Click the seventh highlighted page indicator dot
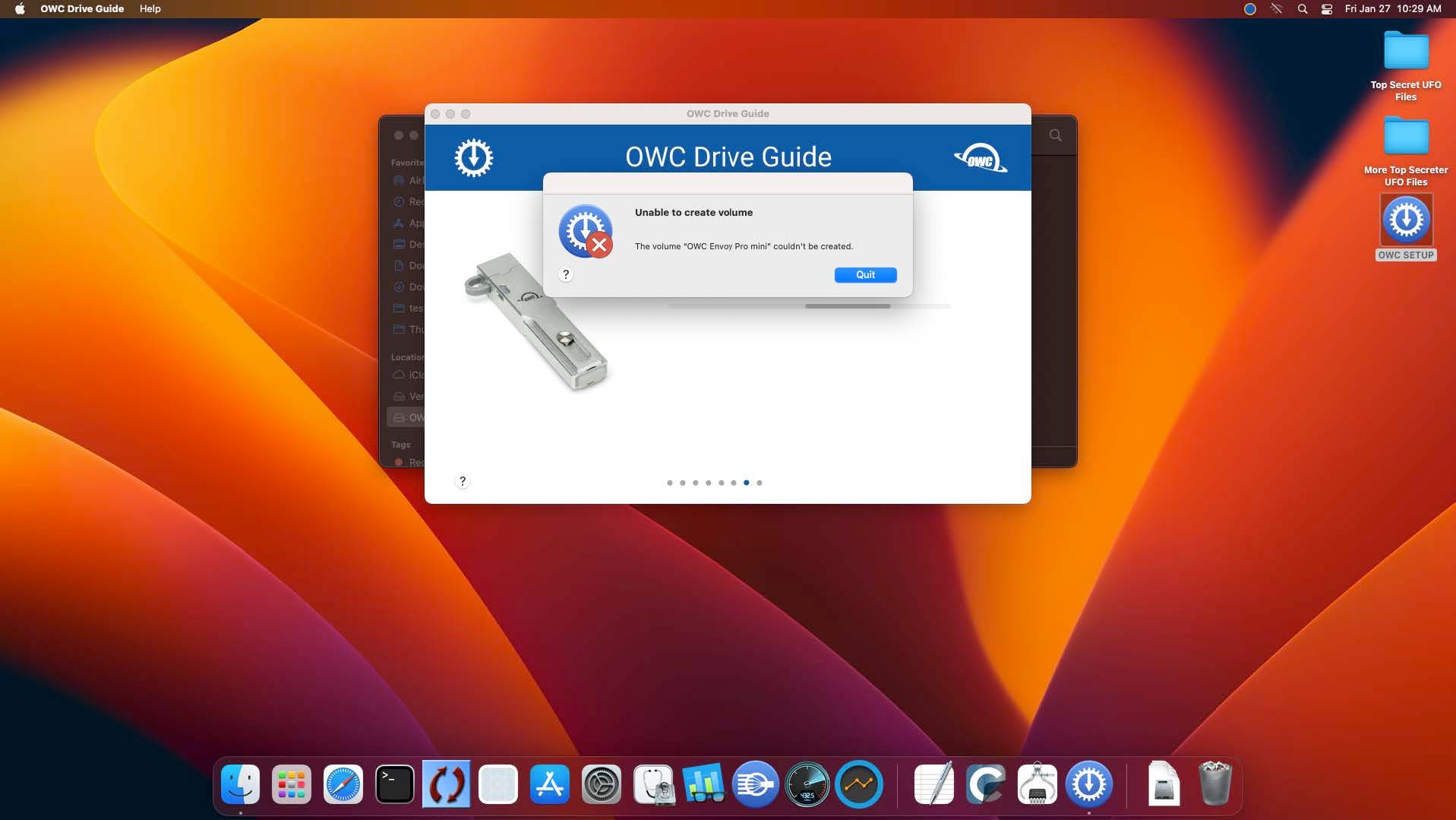This screenshot has width=1456, height=820. tap(747, 483)
